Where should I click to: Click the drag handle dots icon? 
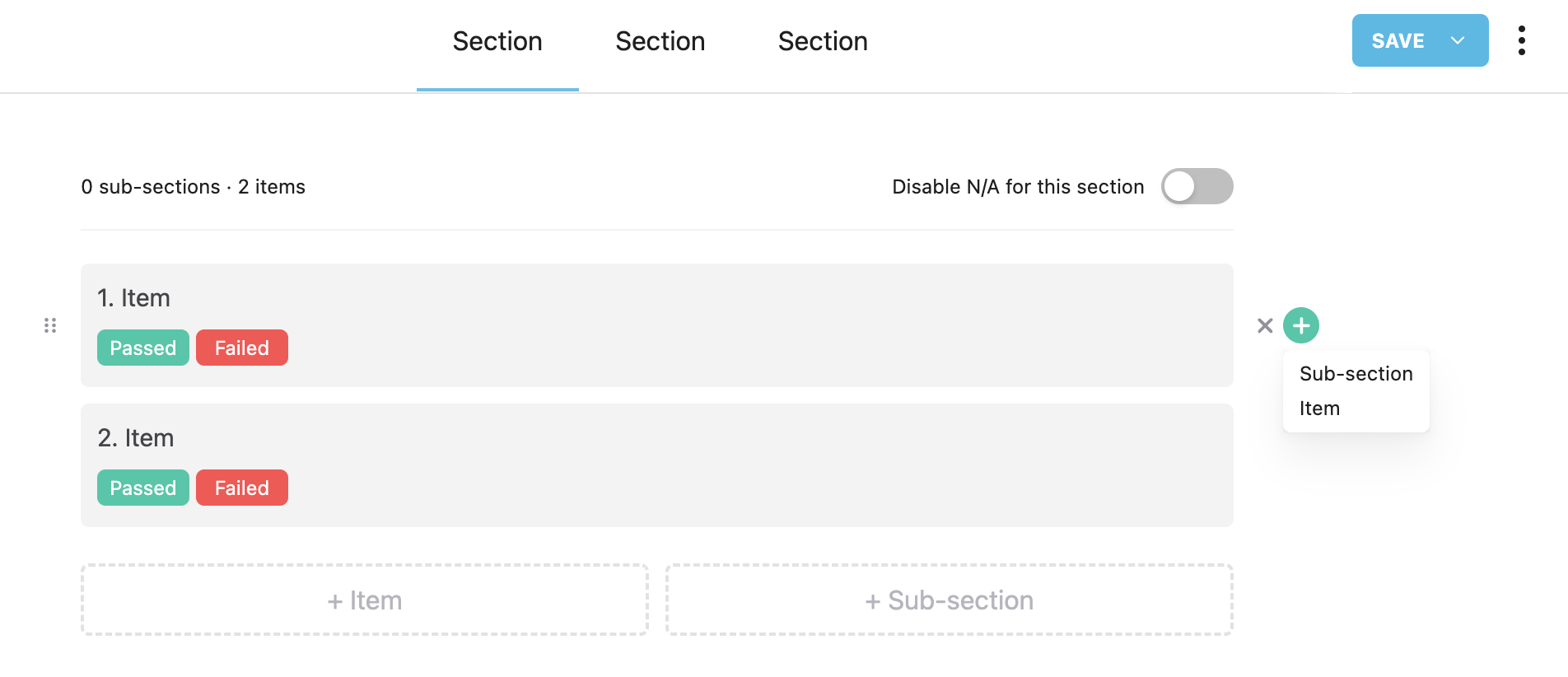(50, 325)
